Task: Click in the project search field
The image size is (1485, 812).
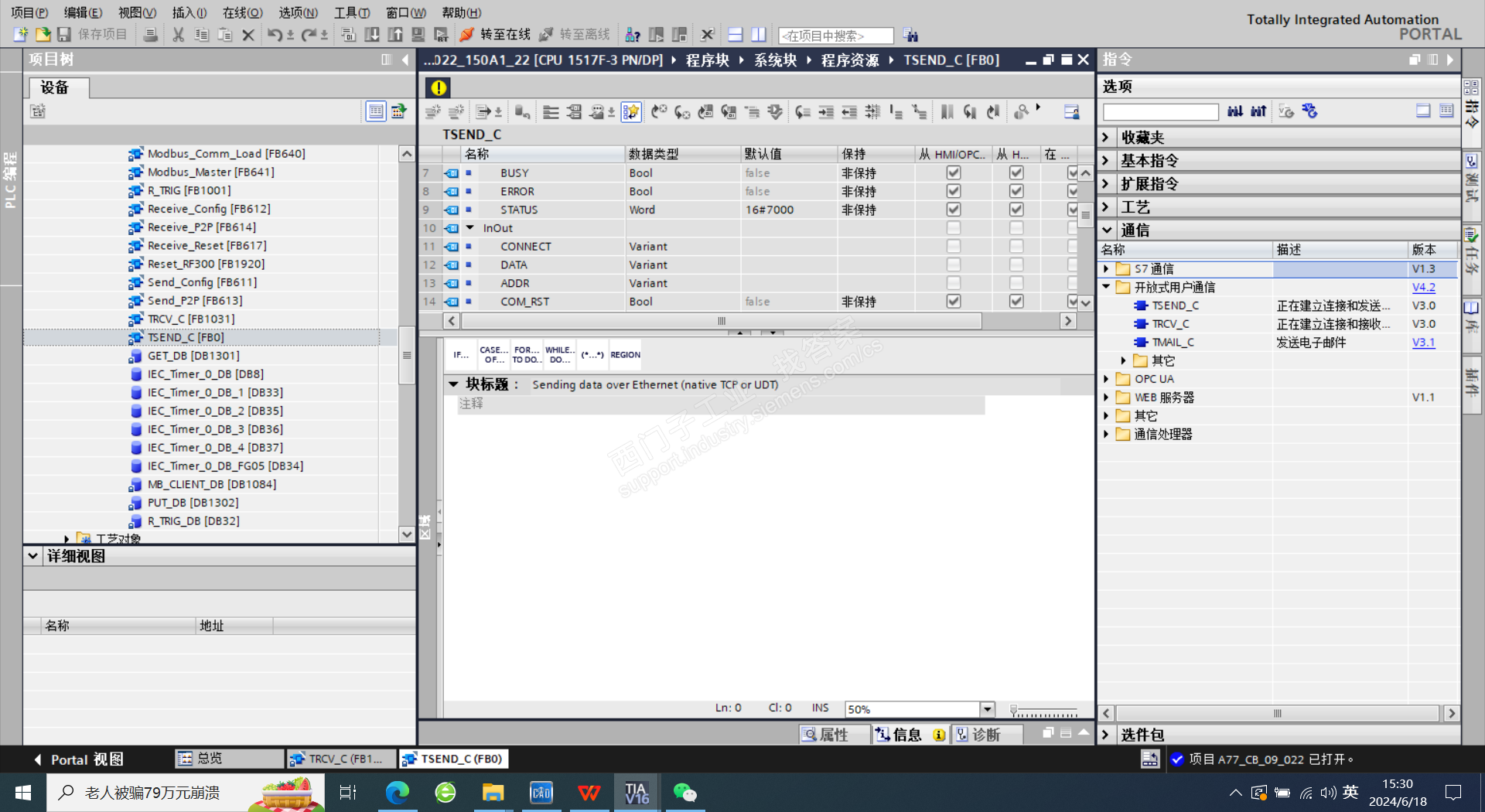Action: (835, 36)
